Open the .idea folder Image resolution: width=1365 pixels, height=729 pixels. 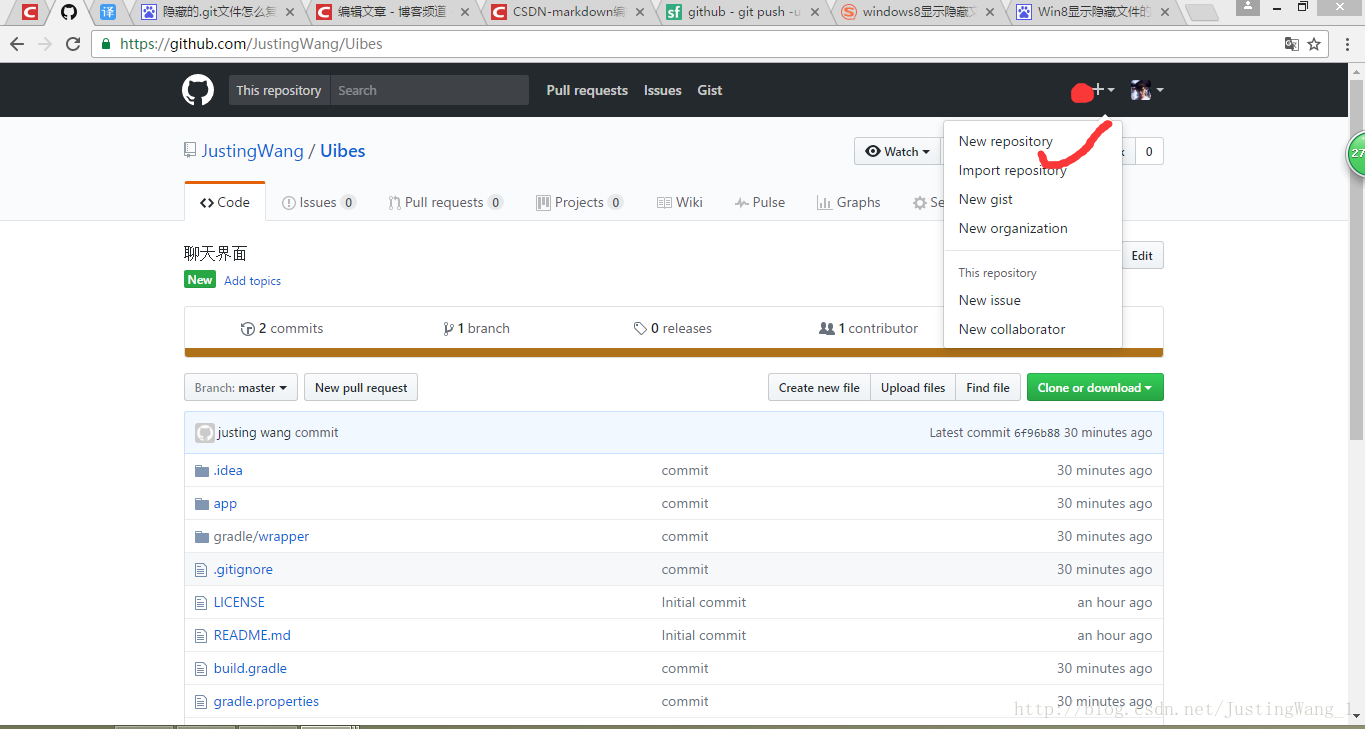click(228, 470)
